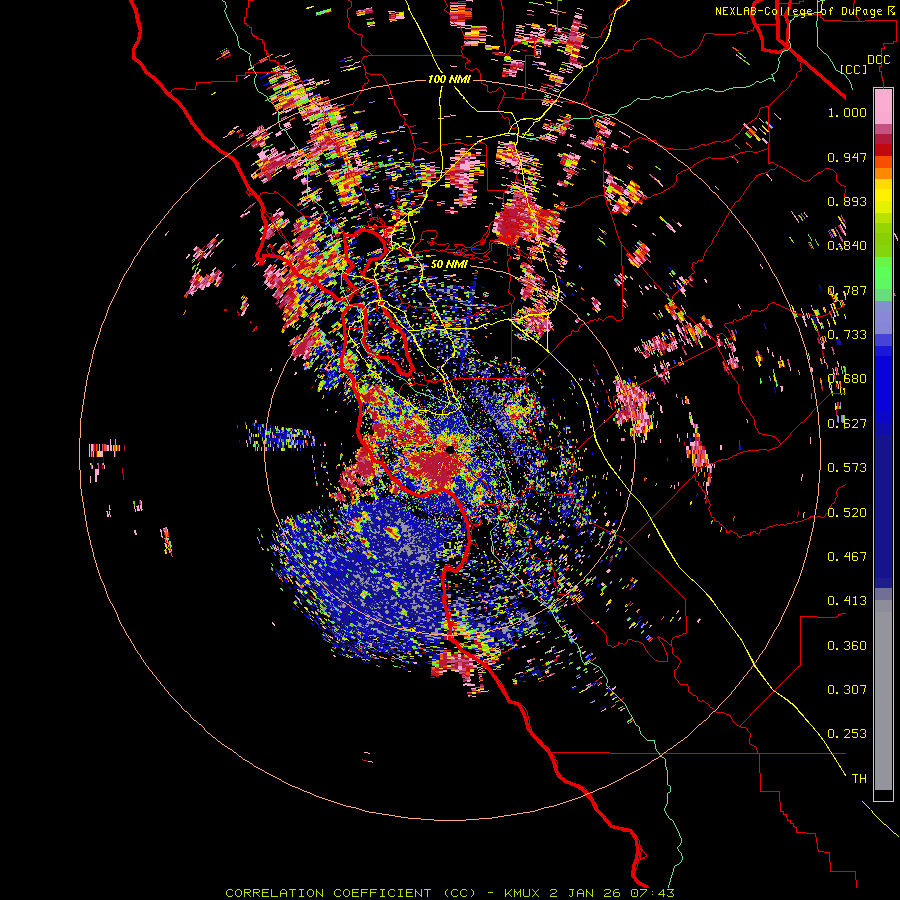Viewport: 900px width, 900px height.
Task: Click the 2 JAN 26 07:43 timestamp
Action: [x=611, y=893]
